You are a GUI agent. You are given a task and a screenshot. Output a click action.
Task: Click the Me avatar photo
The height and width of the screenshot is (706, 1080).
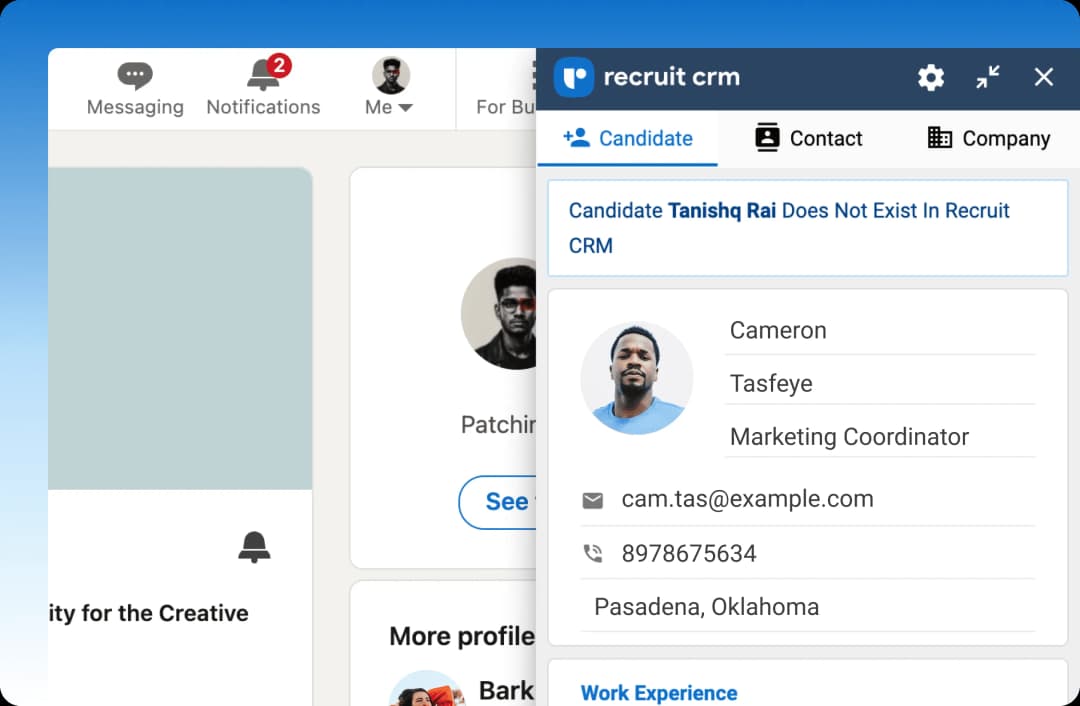click(x=389, y=75)
